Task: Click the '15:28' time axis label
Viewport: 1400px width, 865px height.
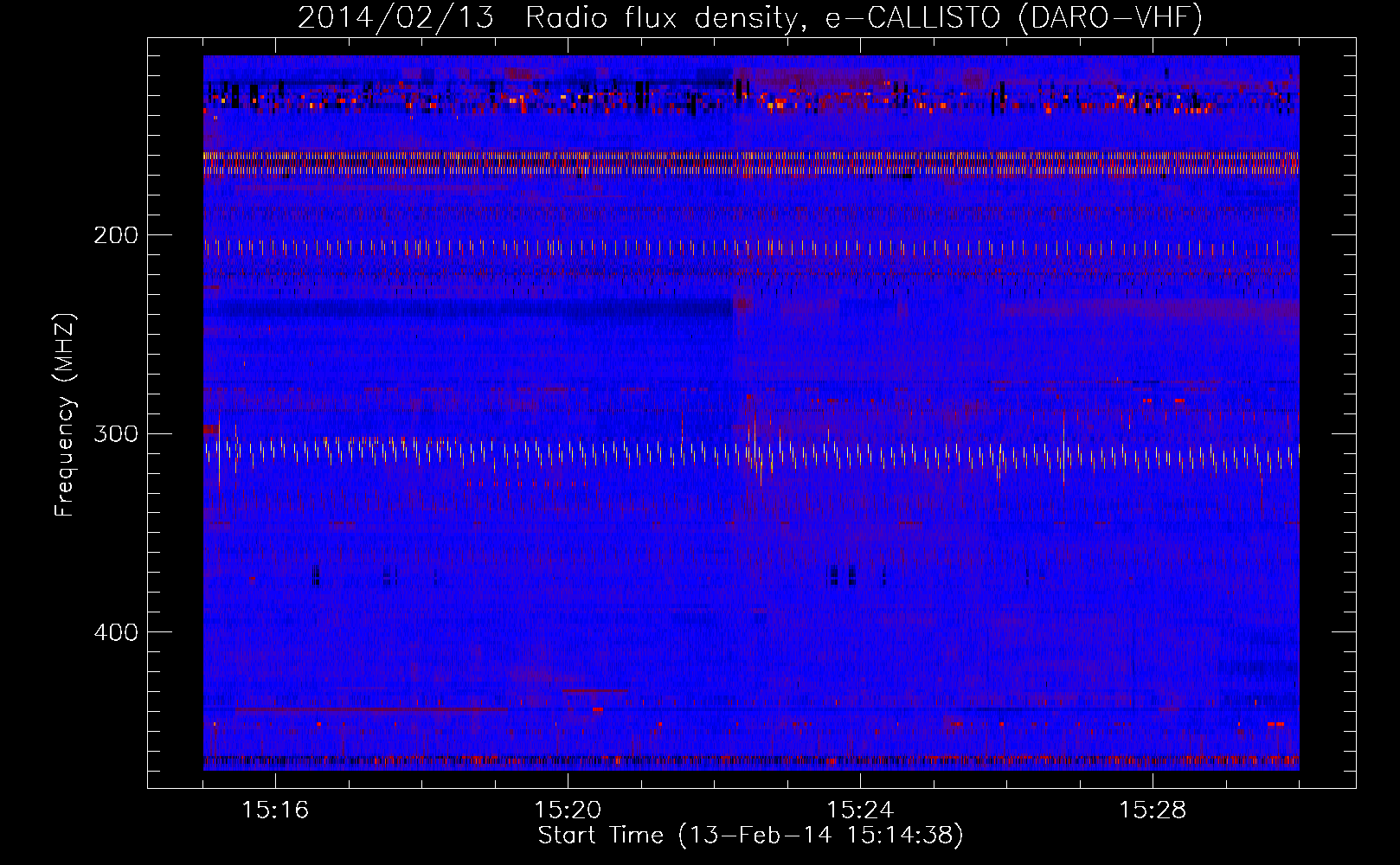Action: (1153, 811)
